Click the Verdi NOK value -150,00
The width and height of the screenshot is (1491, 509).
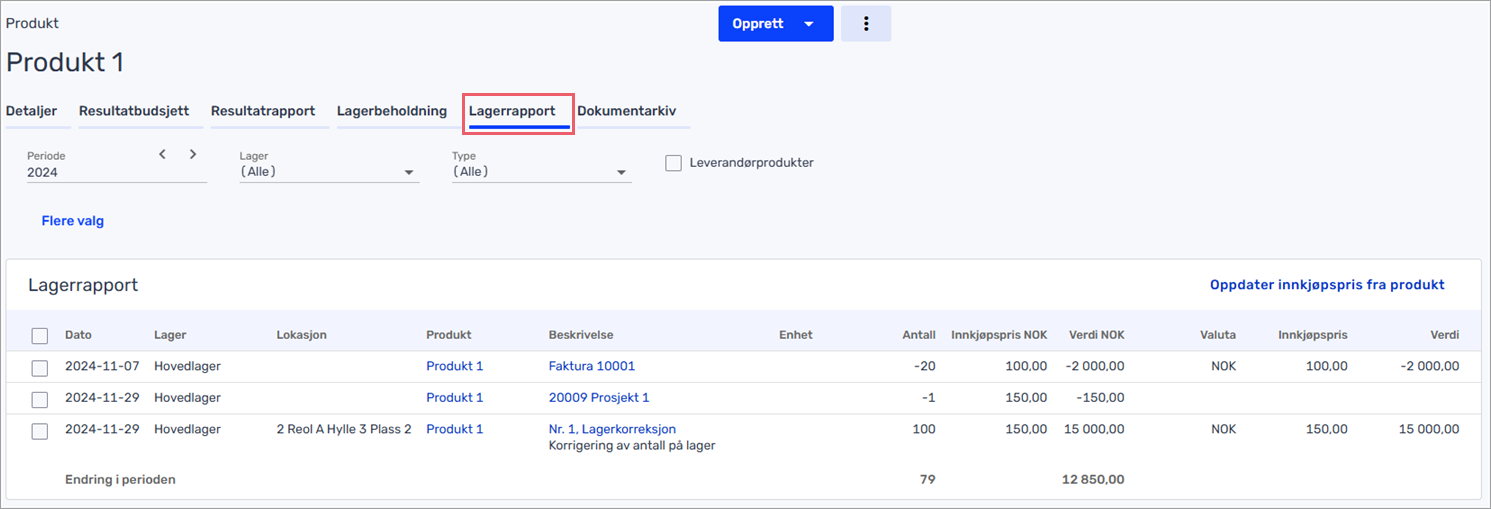tap(1100, 398)
